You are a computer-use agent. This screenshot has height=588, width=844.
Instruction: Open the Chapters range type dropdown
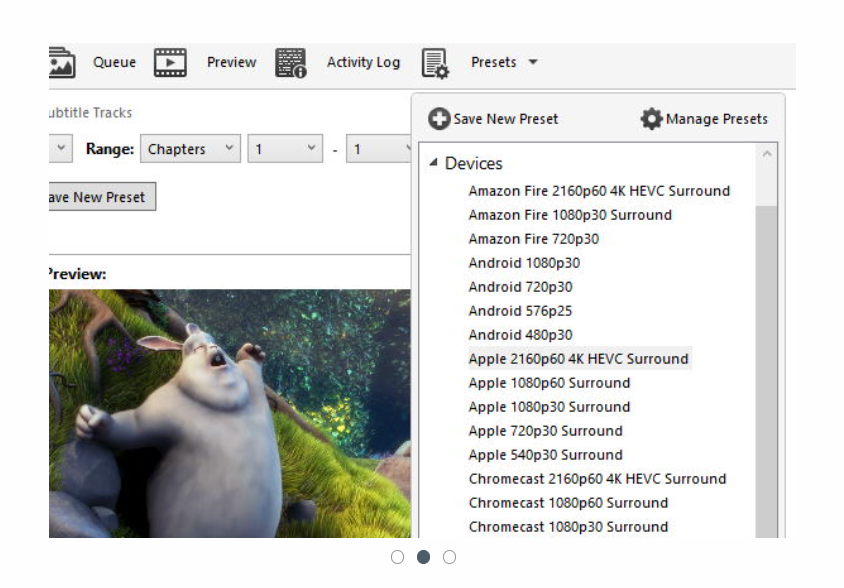click(x=190, y=149)
